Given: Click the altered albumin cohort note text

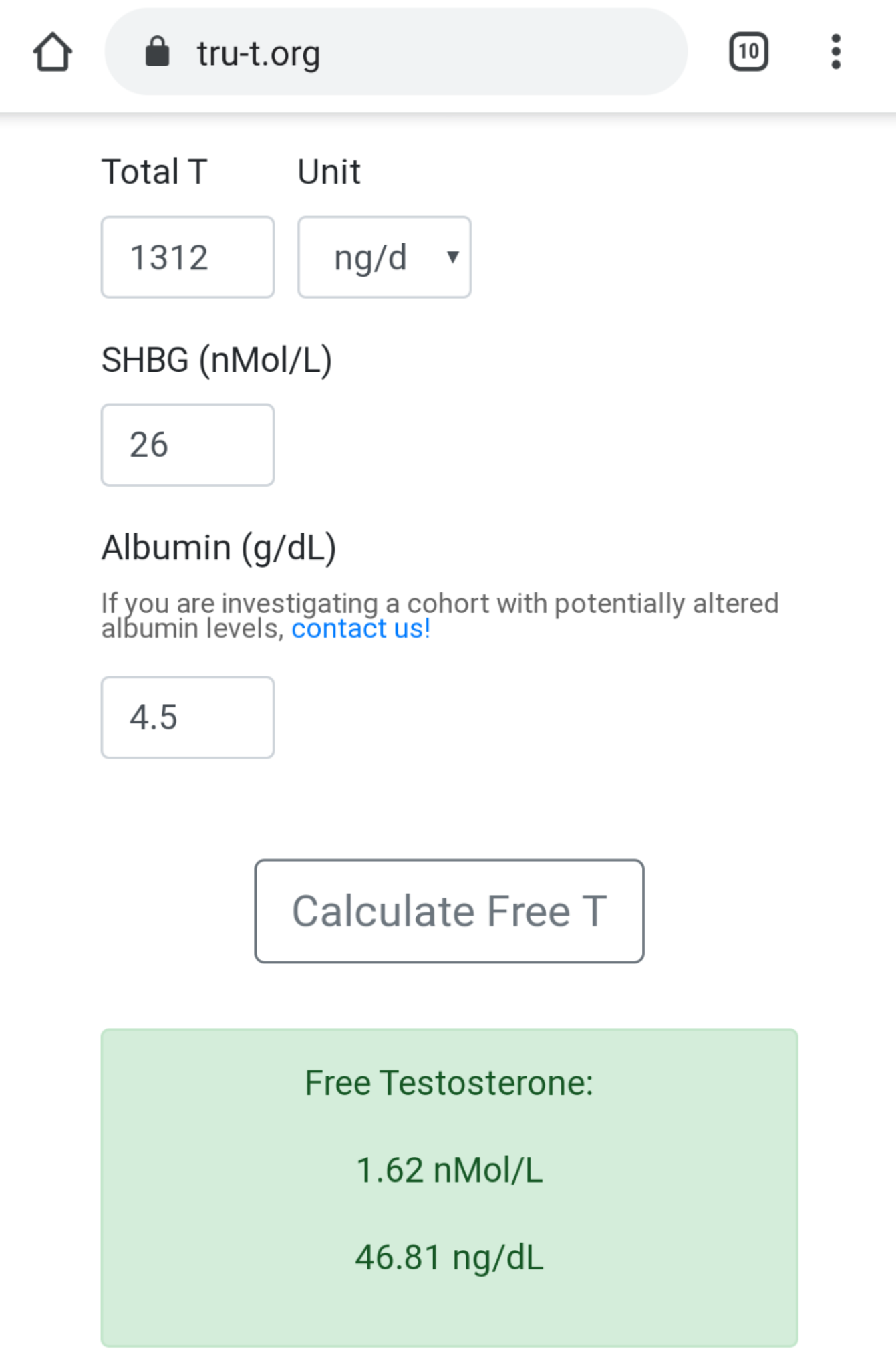Looking at the screenshot, I should pos(440,604).
